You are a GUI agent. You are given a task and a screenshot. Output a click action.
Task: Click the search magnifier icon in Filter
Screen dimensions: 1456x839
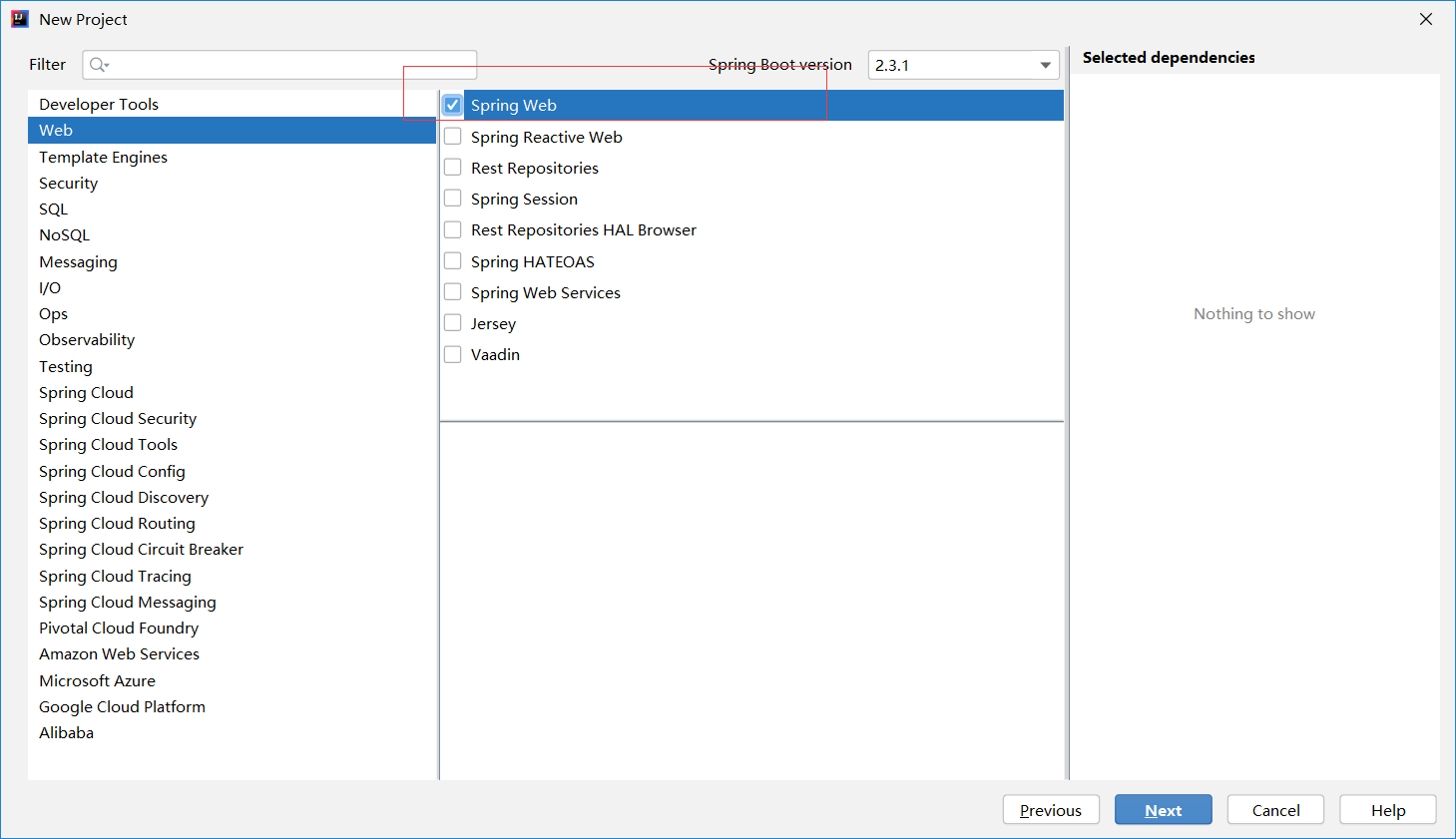(x=98, y=65)
